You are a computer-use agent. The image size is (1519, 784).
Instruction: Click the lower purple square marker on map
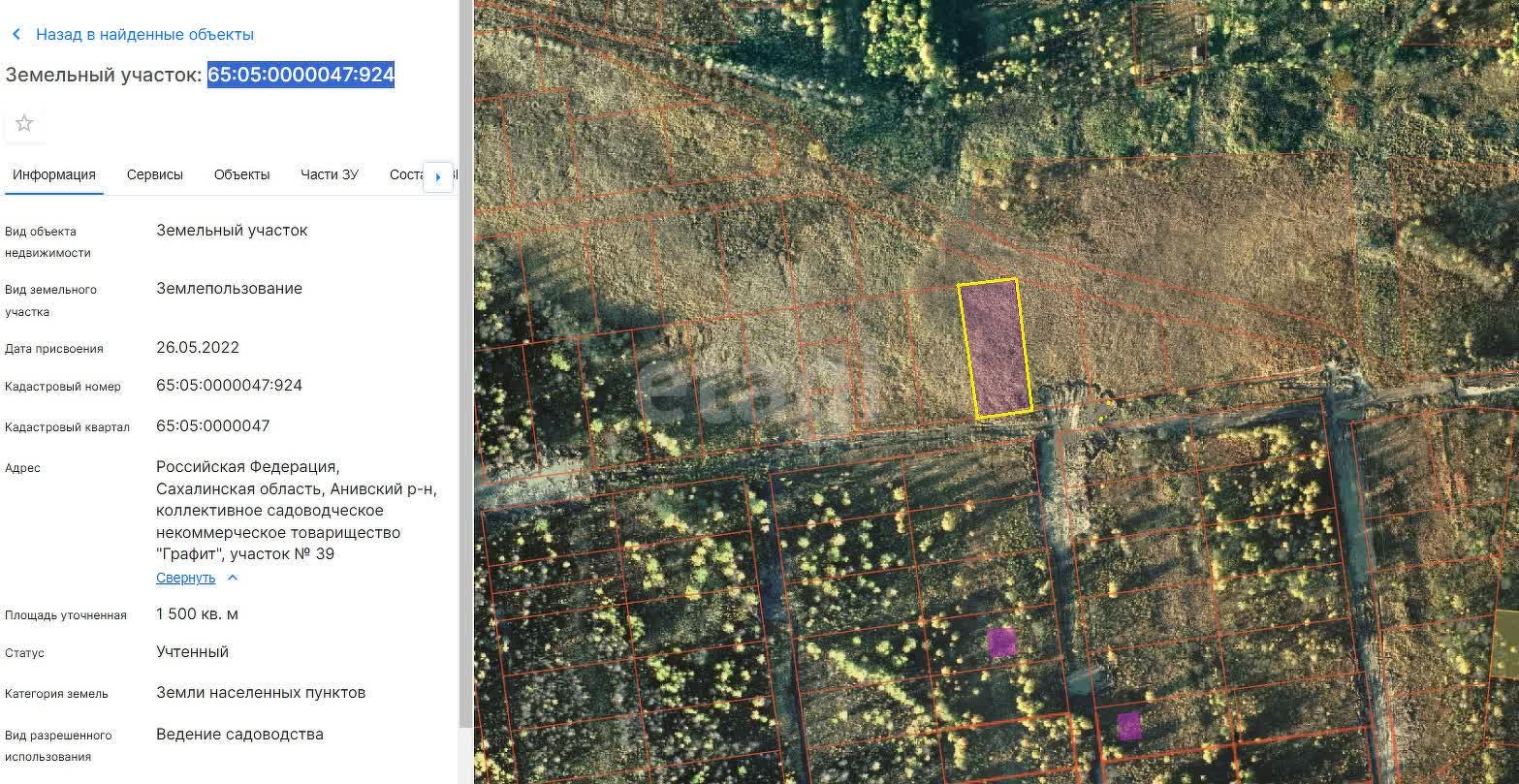[x=1128, y=726]
